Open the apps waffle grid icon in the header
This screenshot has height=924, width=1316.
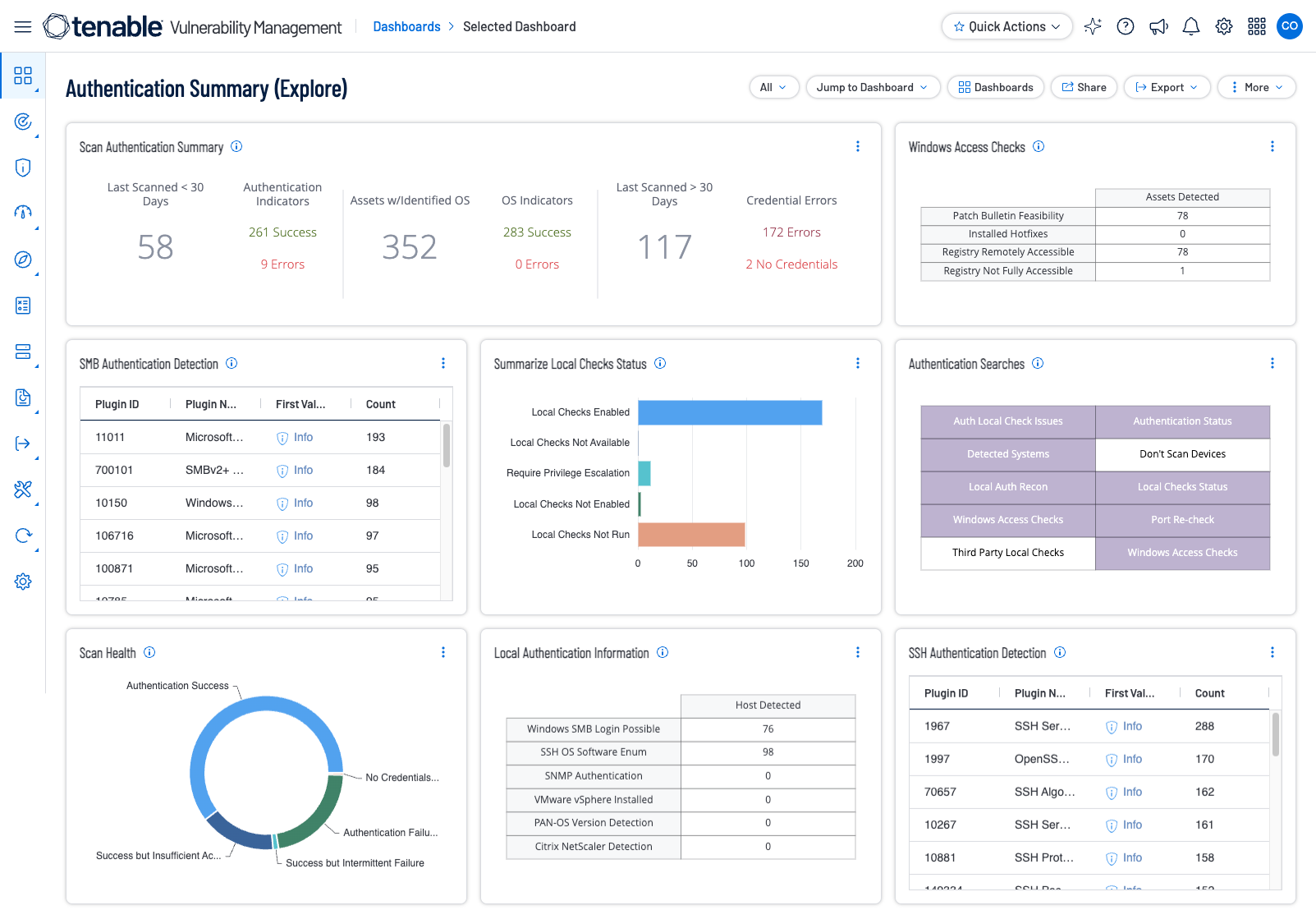pyautogui.click(x=1257, y=26)
